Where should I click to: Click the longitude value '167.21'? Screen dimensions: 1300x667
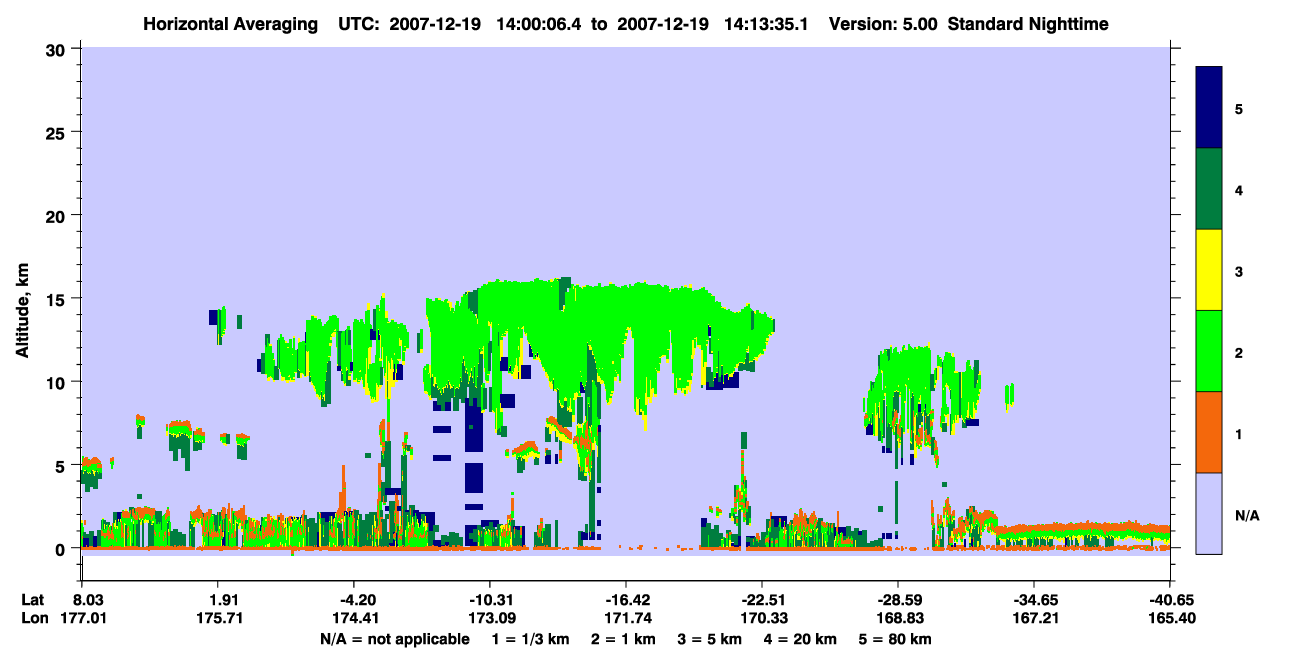point(1034,618)
